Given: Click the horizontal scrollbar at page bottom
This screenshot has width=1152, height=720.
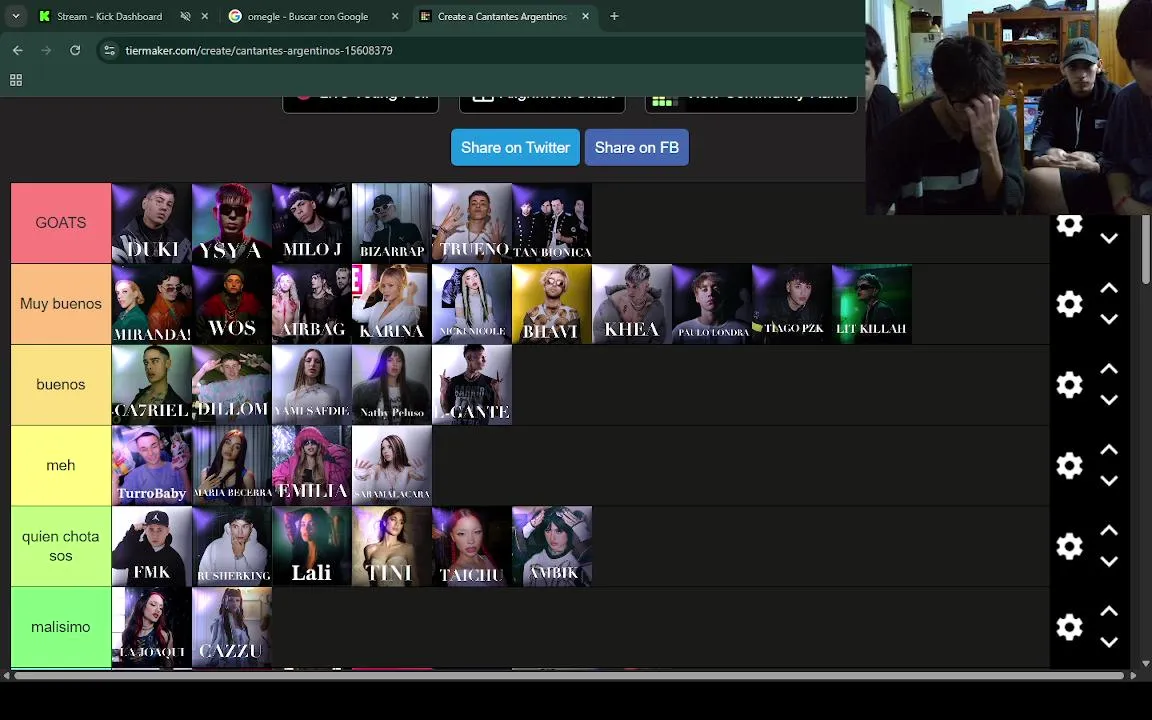Looking at the screenshot, I should pos(569,675).
